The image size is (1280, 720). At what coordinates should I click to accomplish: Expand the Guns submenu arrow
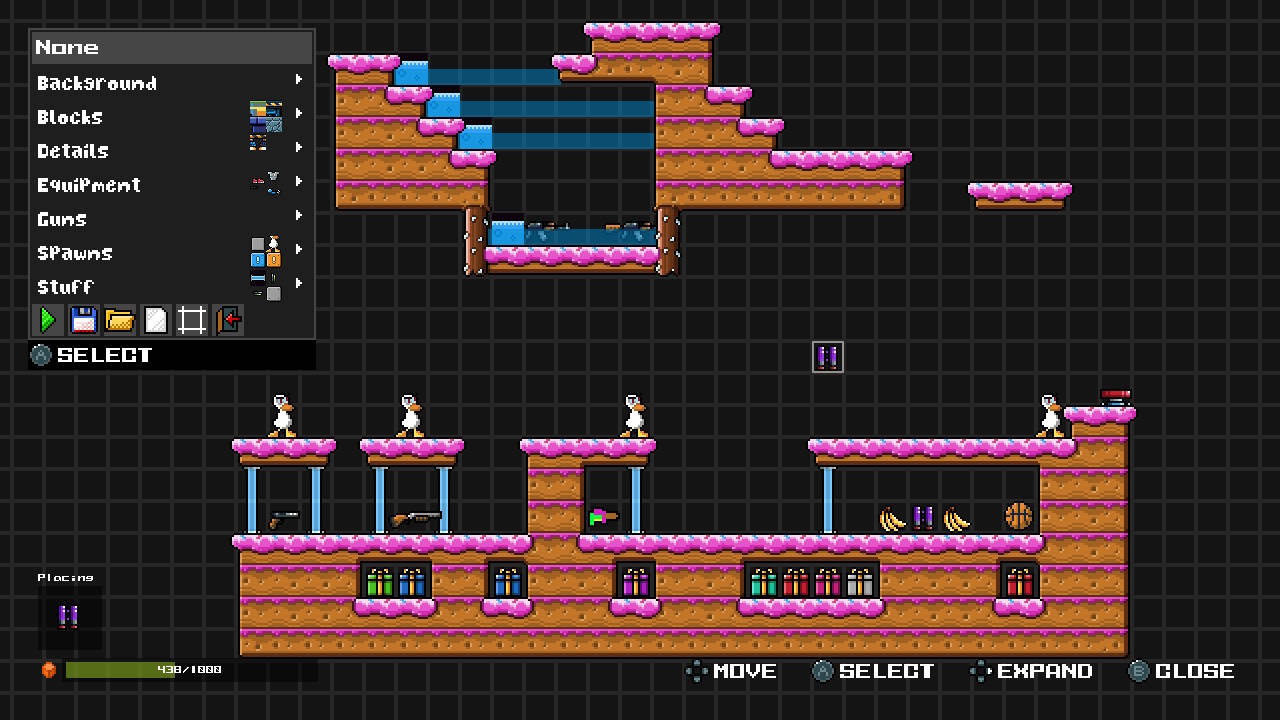coord(298,216)
